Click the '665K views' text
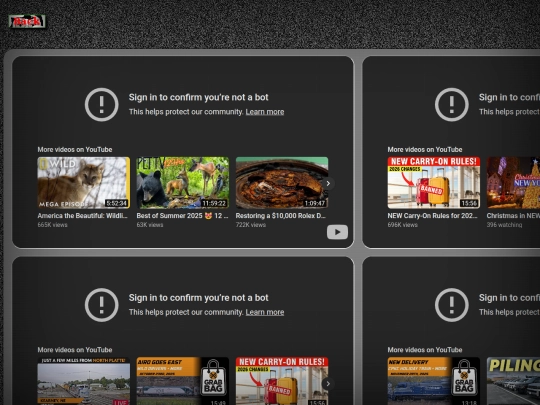This screenshot has height=405, width=540. [x=52, y=225]
